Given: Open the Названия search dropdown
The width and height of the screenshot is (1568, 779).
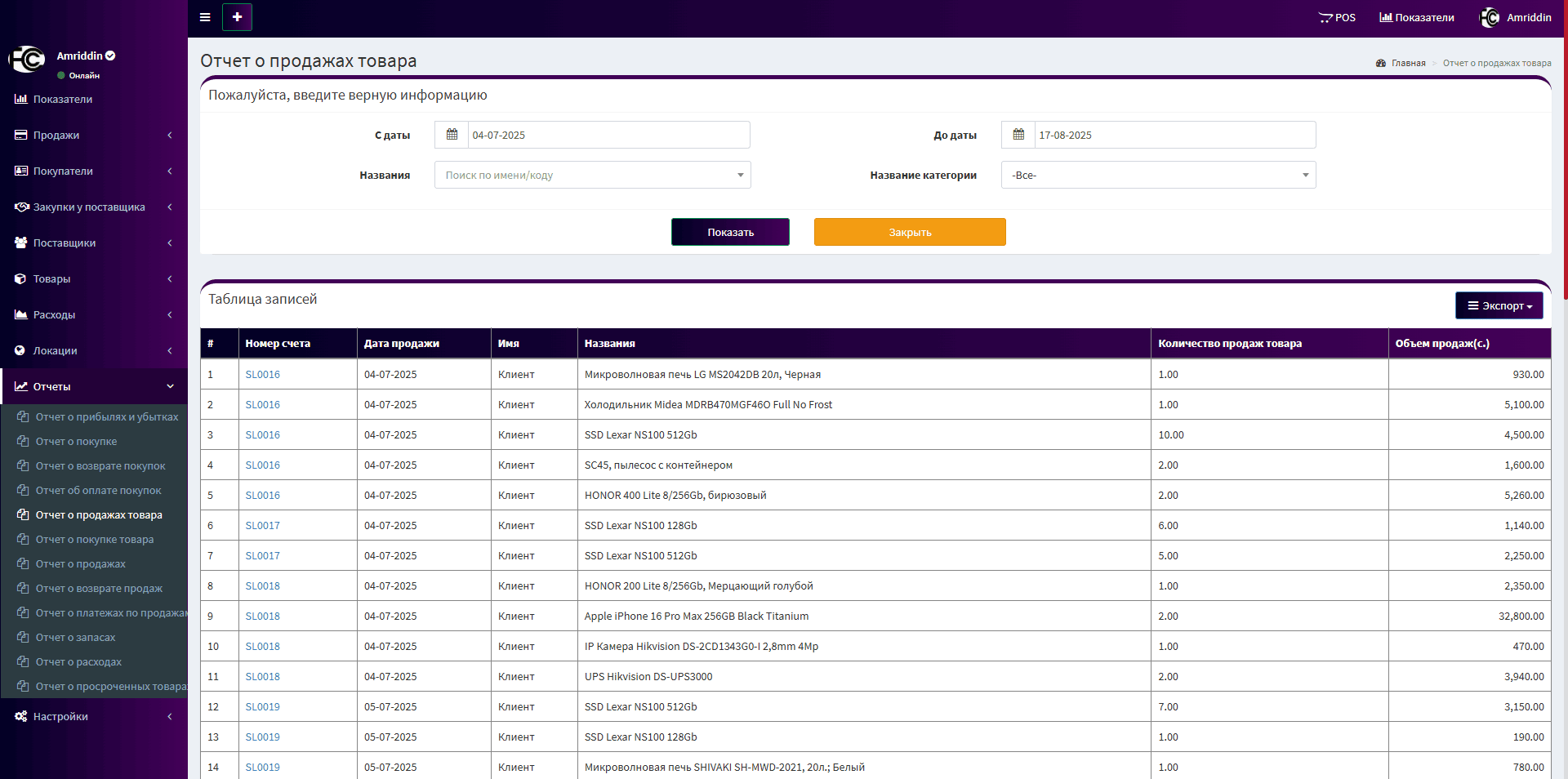Looking at the screenshot, I should (x=592, y=175).
